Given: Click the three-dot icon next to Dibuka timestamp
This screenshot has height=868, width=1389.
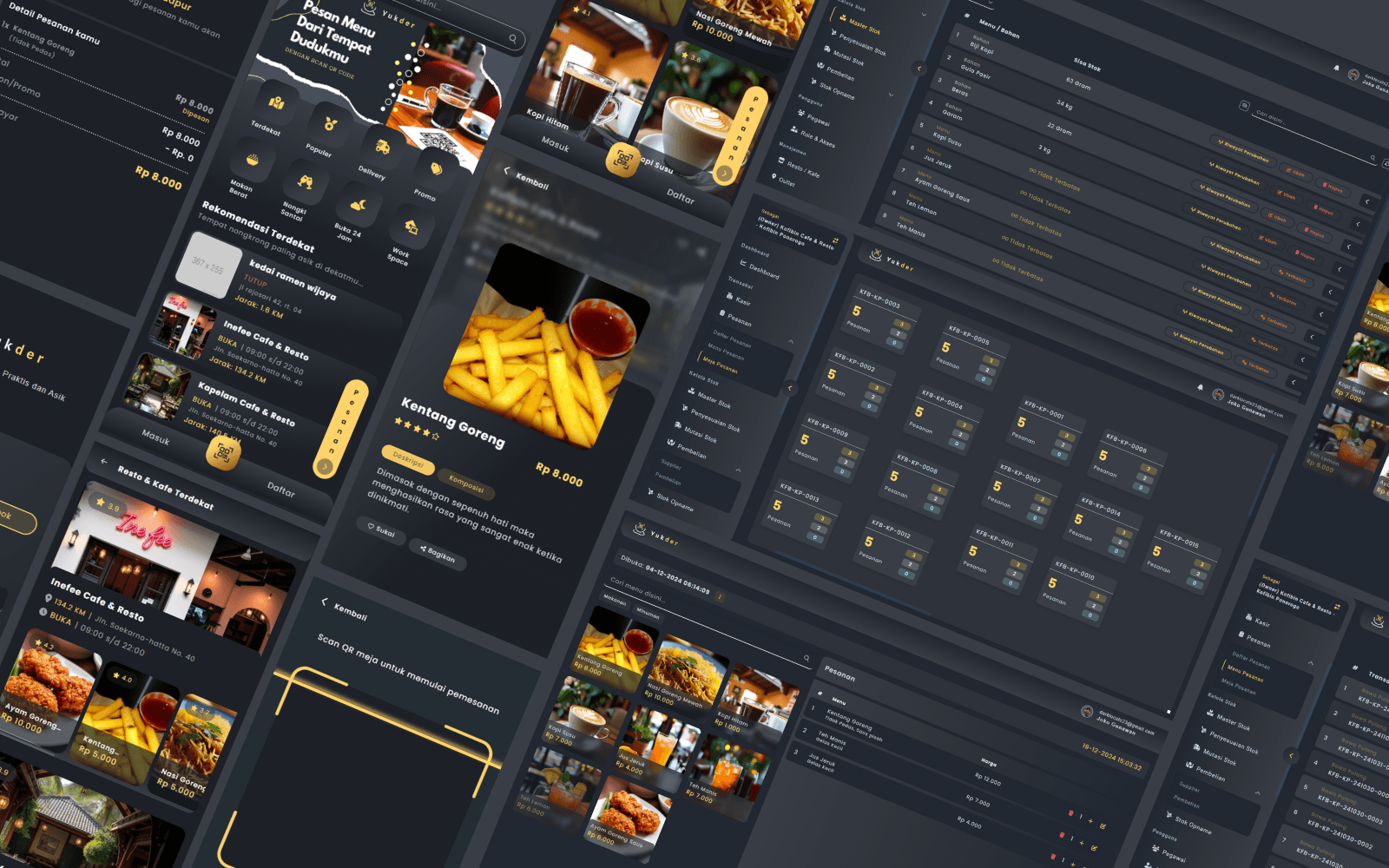Looking at the screenshot, I should click(x=720, y=596).
